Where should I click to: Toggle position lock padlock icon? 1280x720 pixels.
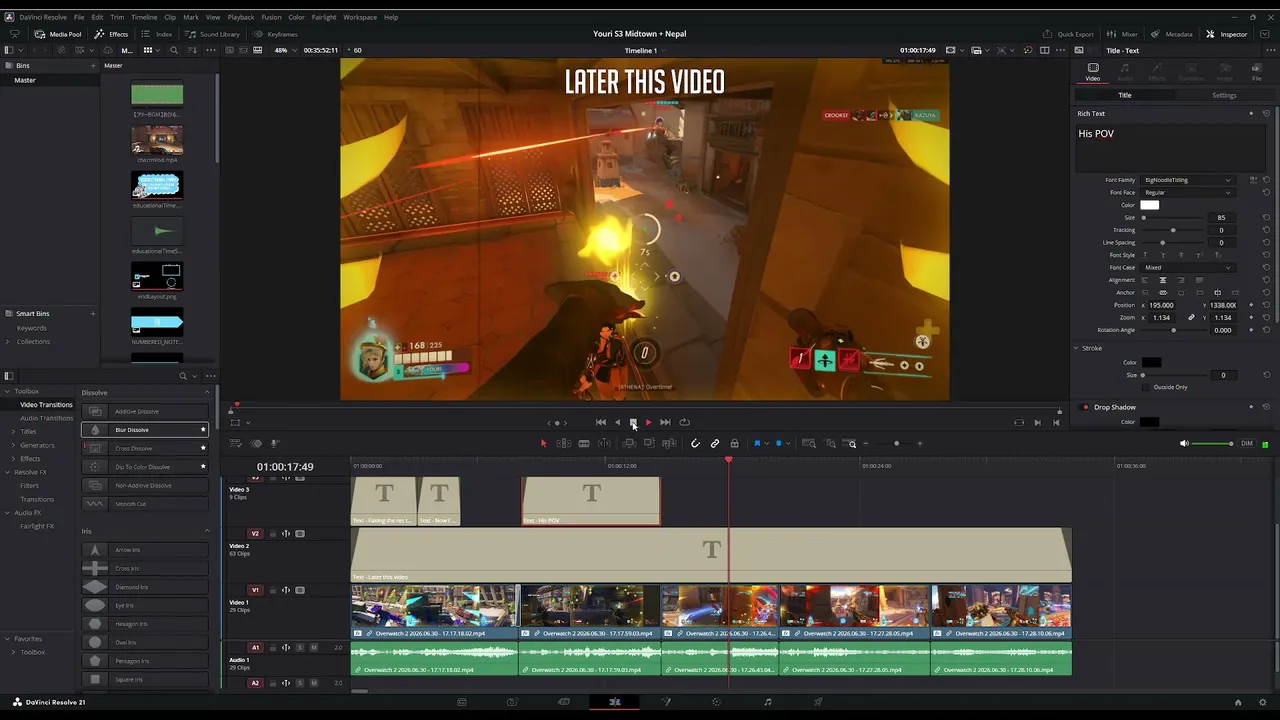(x=735, y=443)
